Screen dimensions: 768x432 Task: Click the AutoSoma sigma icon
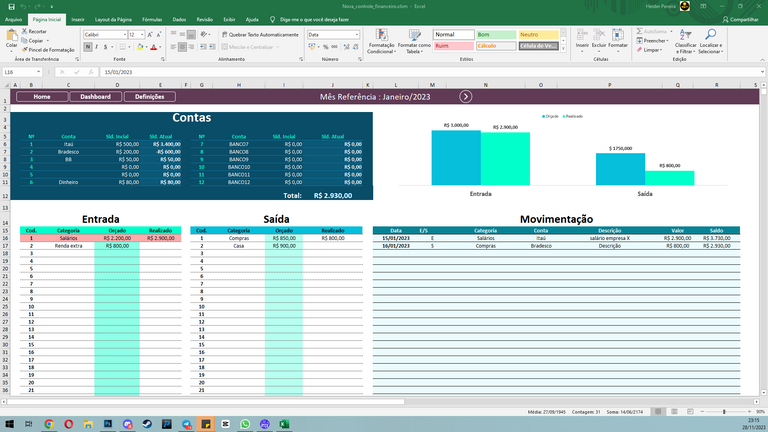coord(640,31)
